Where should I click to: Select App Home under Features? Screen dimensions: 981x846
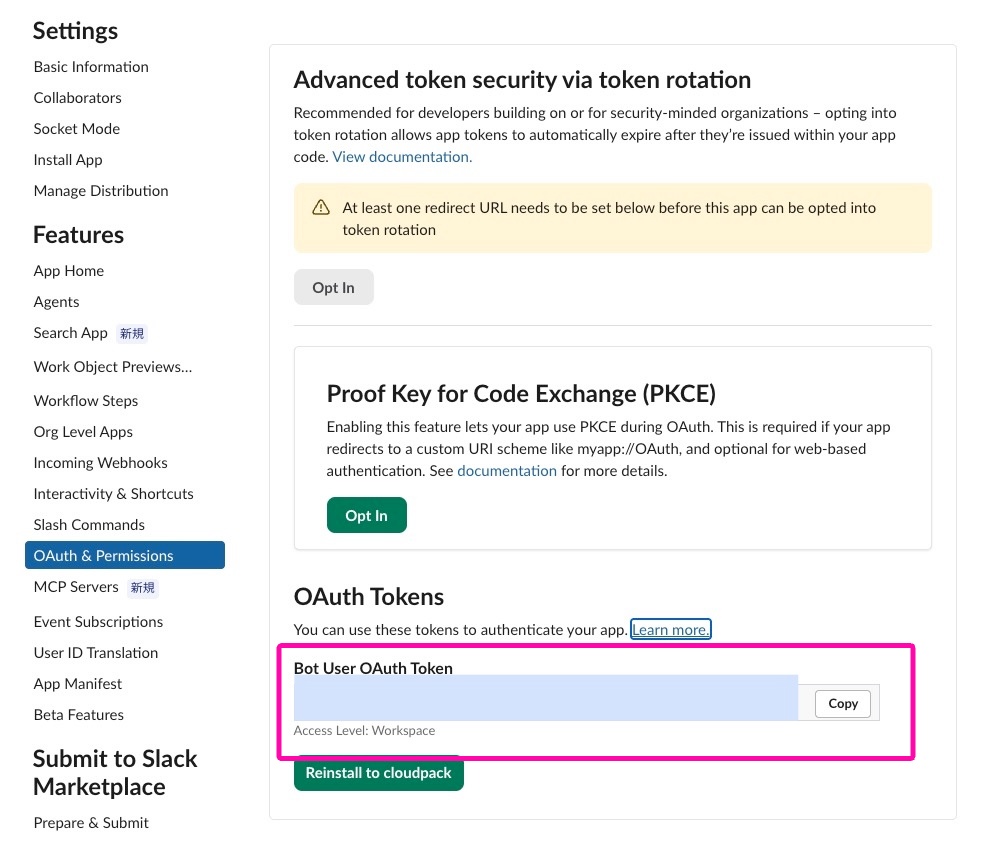(69, 271)
